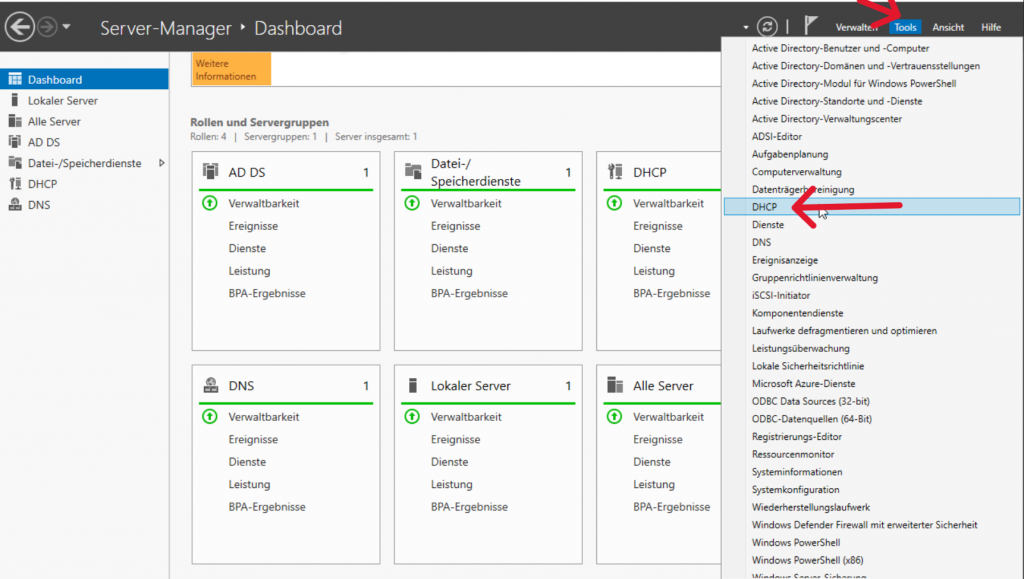Click the AD DS tile icon
The height and width of the screenshot is (579, 1024).
(210, 172)
